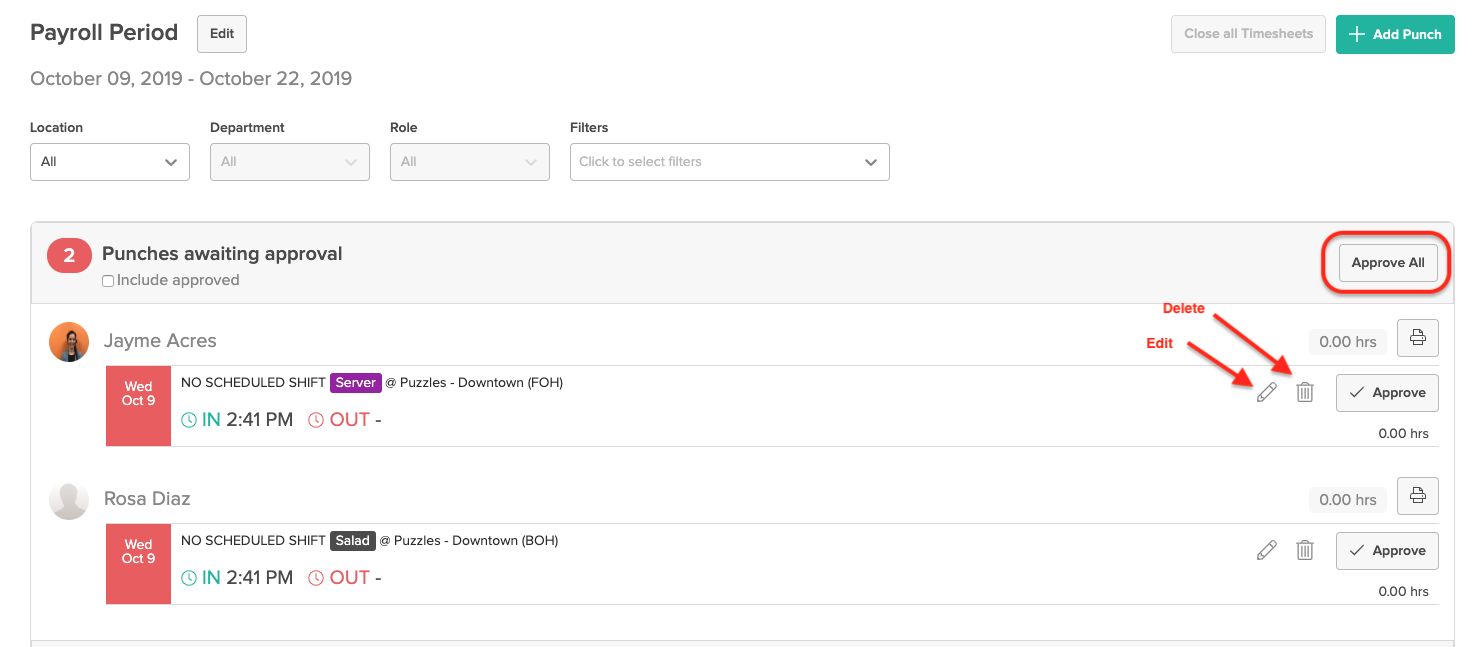Open the Location dropdown
Image resolution: width=1475 pixels, height=647 pixels.
(109, 161)
